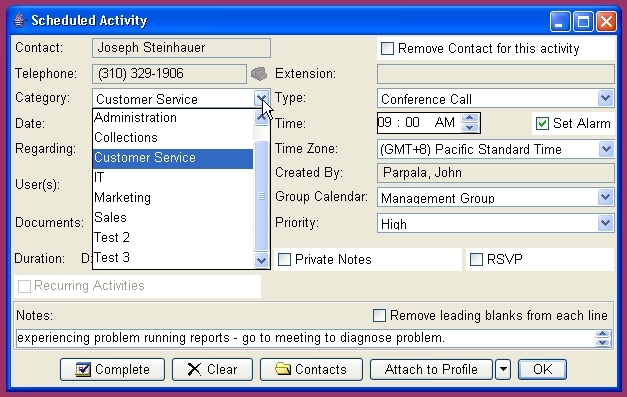Check Remove Contact for this activity
The width and height of the screenshot is (627, 397).
[387, 48]
